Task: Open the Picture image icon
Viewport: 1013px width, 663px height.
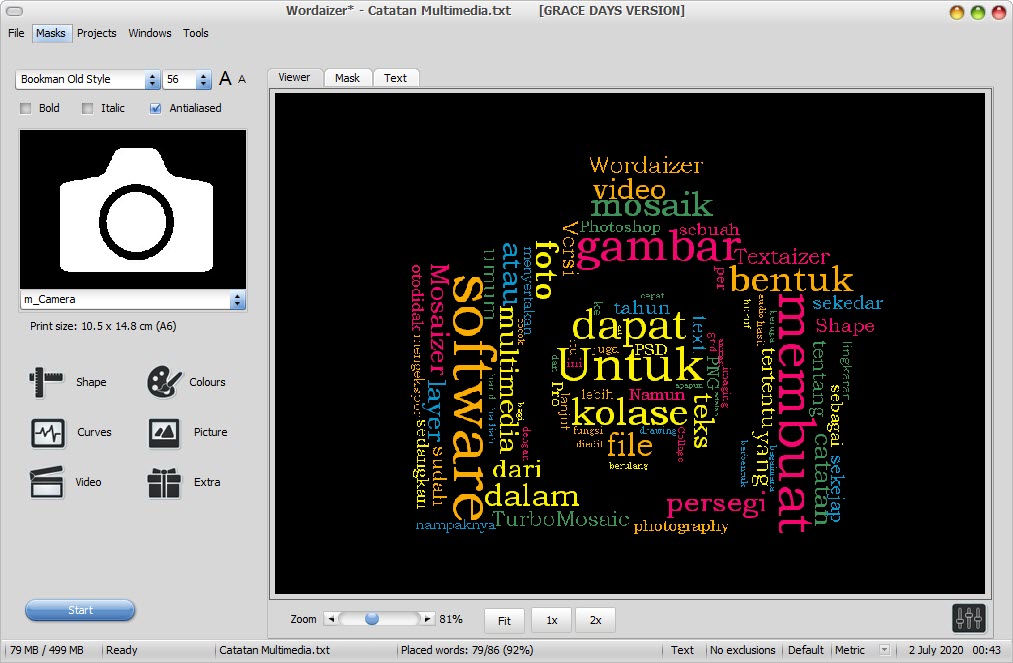Action: [x=164, y=432]
